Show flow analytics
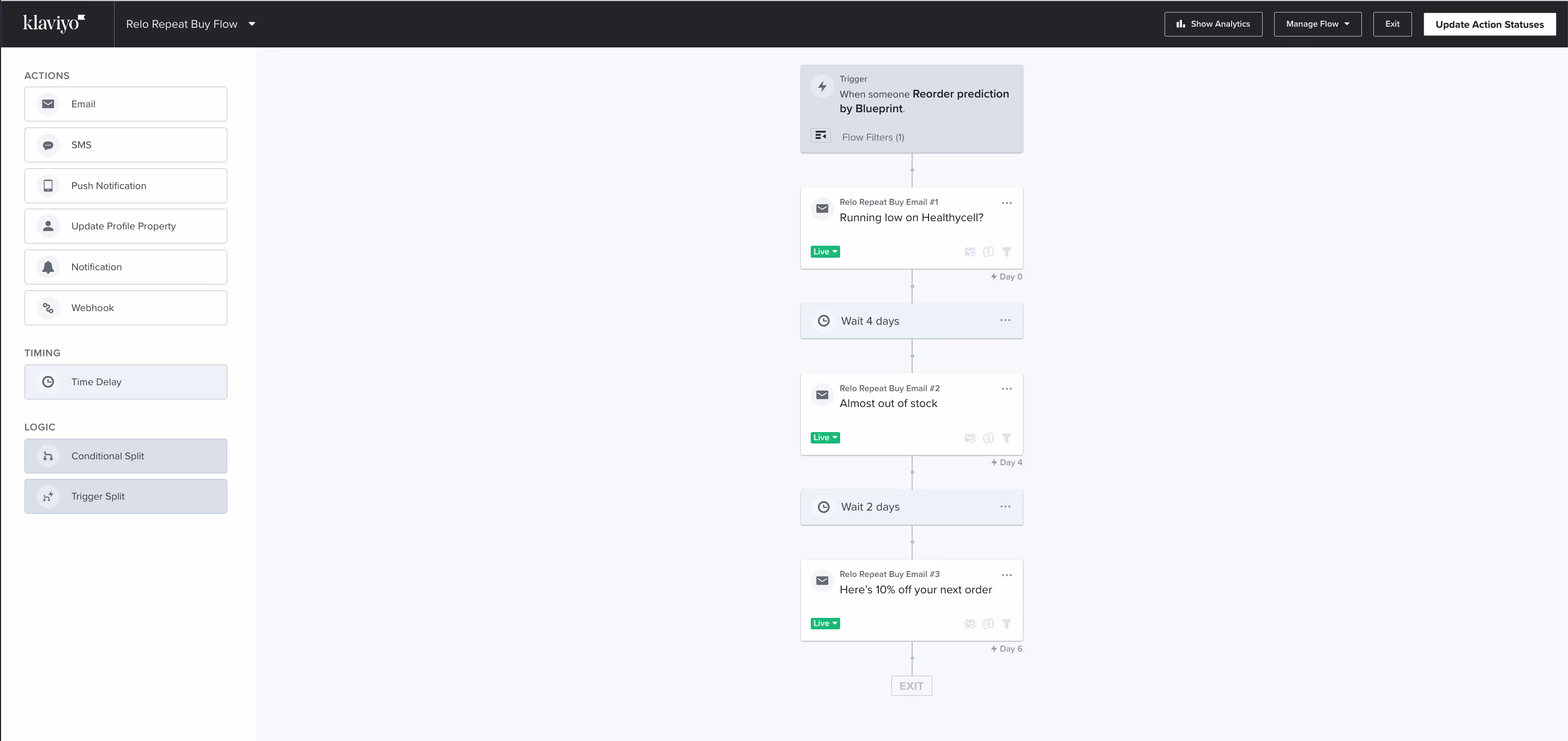1568x741 pixels. (x=1213, y=25)
